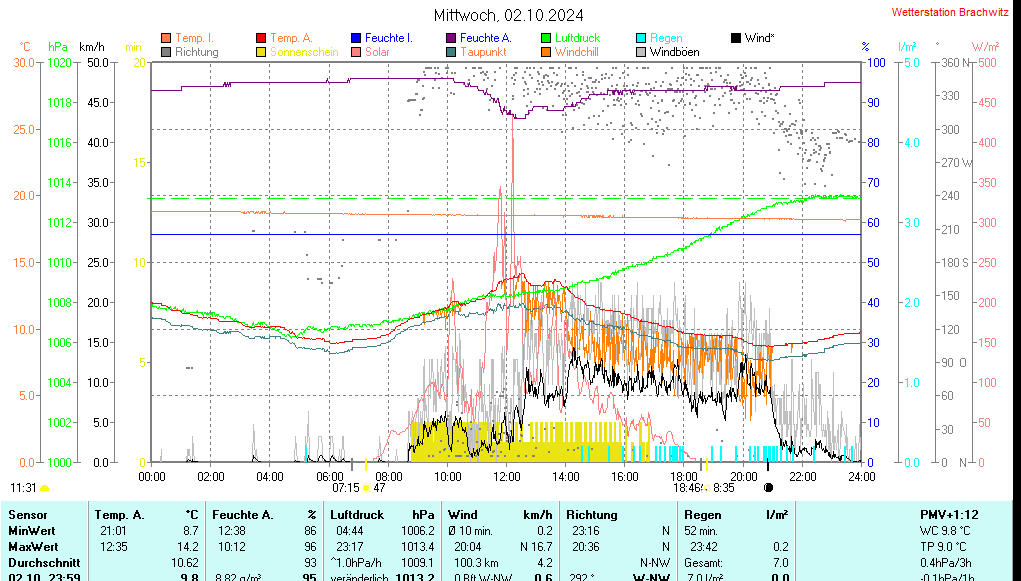The image size is (1021, 581).
Task: Click the Luftdruck column header in table
Action: click(354, 515)
